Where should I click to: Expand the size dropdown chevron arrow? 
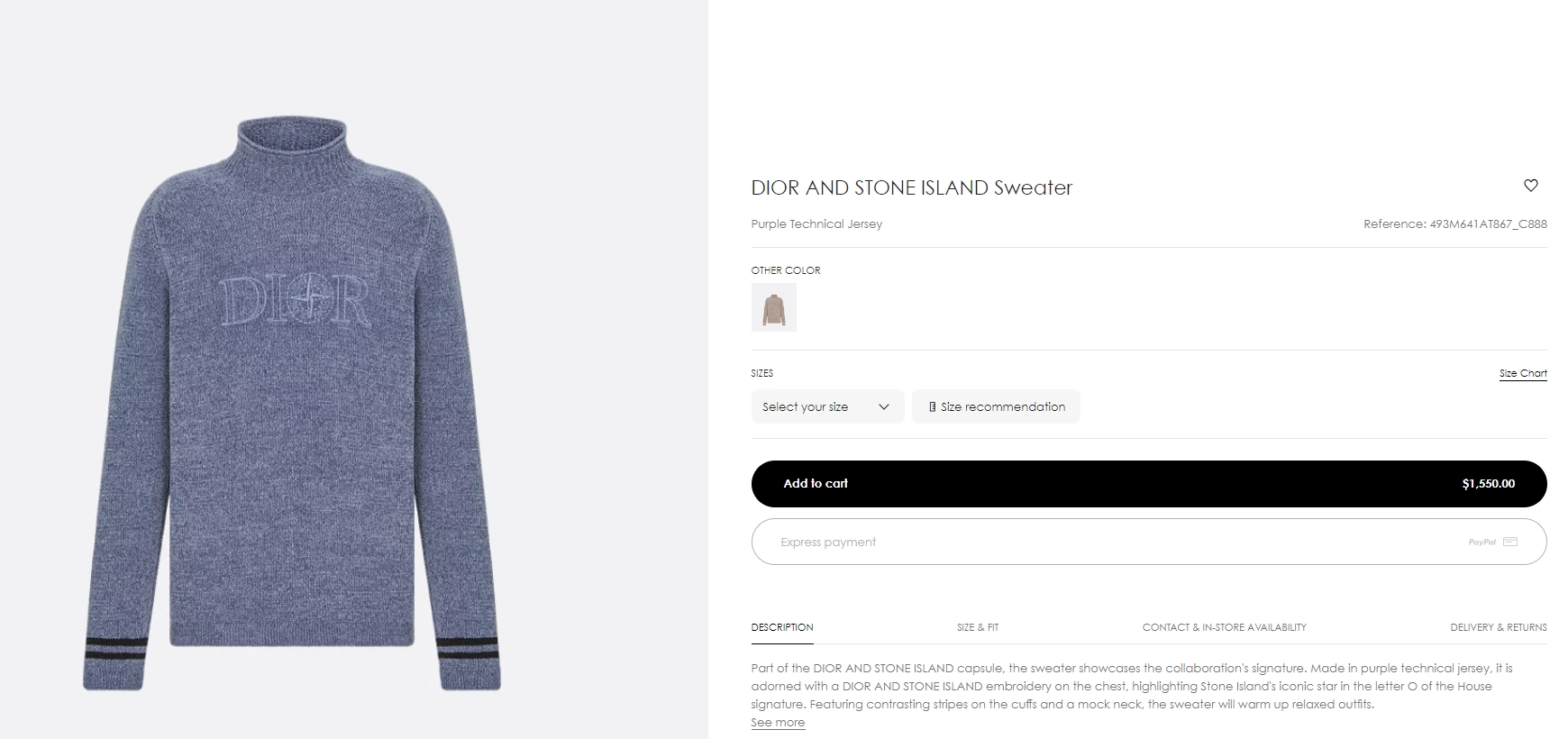pos(884,407)
